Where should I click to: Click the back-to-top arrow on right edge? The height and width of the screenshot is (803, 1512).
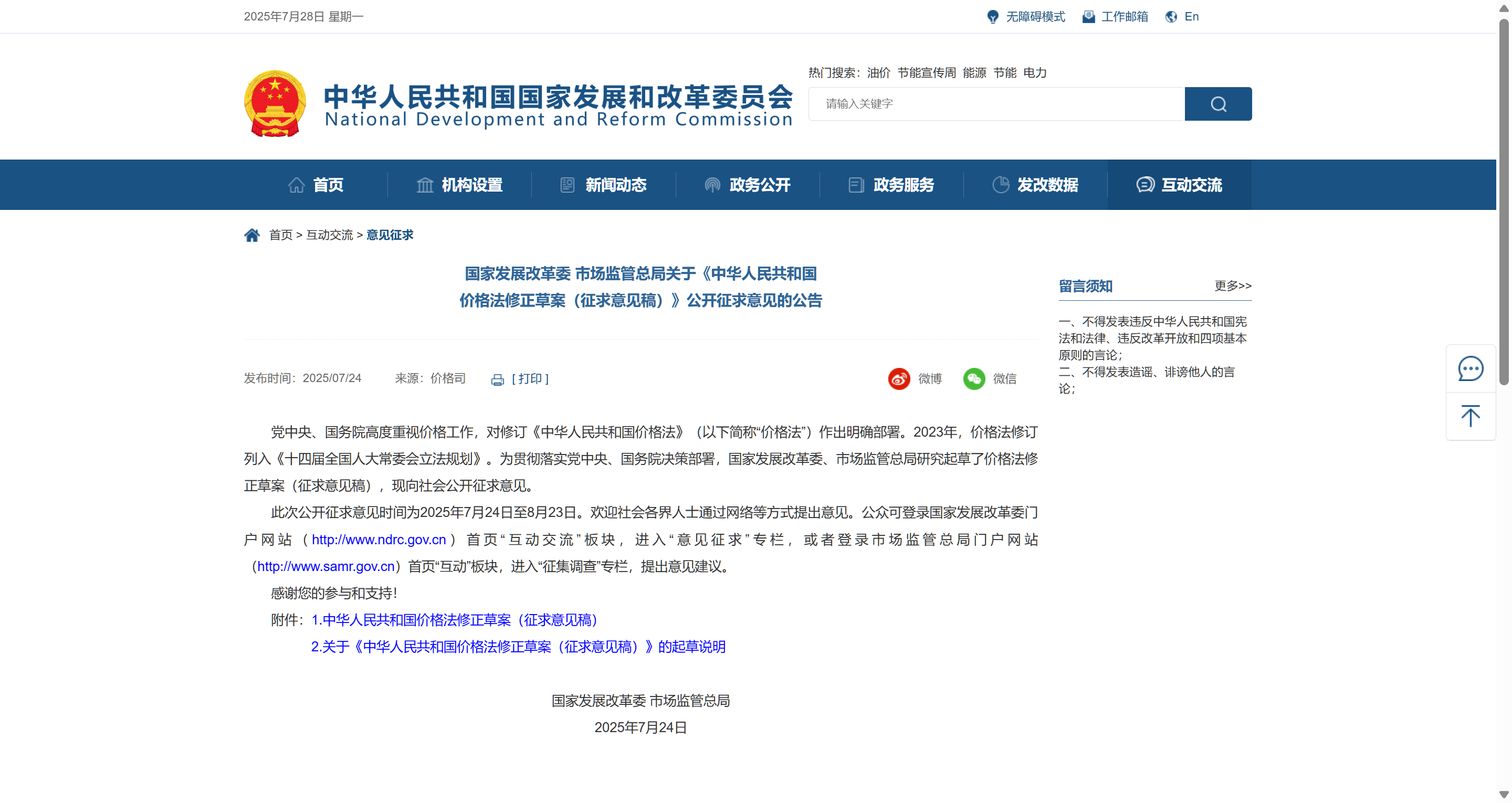coord(1471,417)
